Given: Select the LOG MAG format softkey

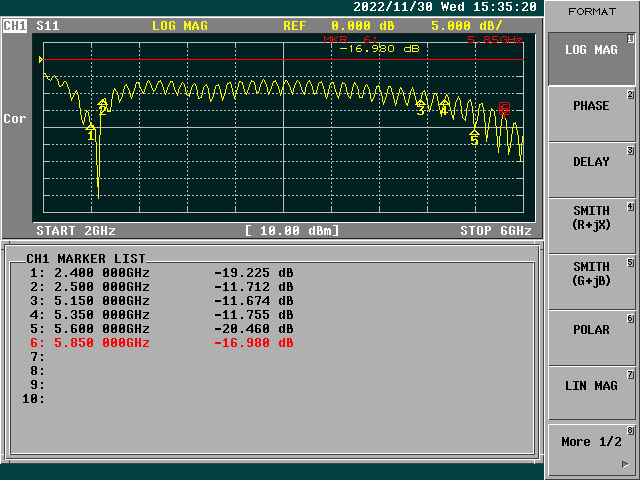Looking at the screenshot, I should [x=591, y=58].
